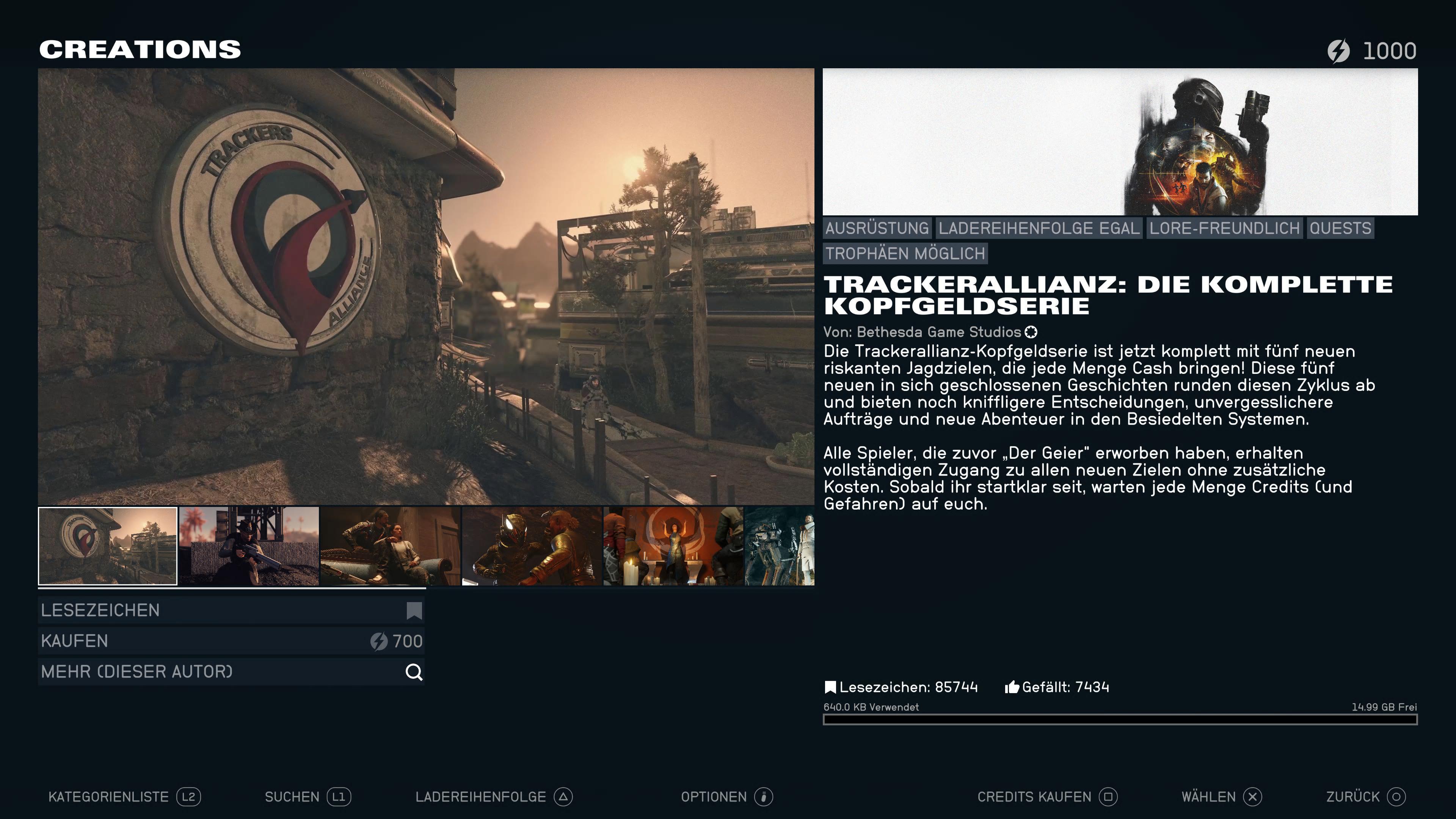Open Suchen with L1
1456x819 pixels.
coord(308,797)
